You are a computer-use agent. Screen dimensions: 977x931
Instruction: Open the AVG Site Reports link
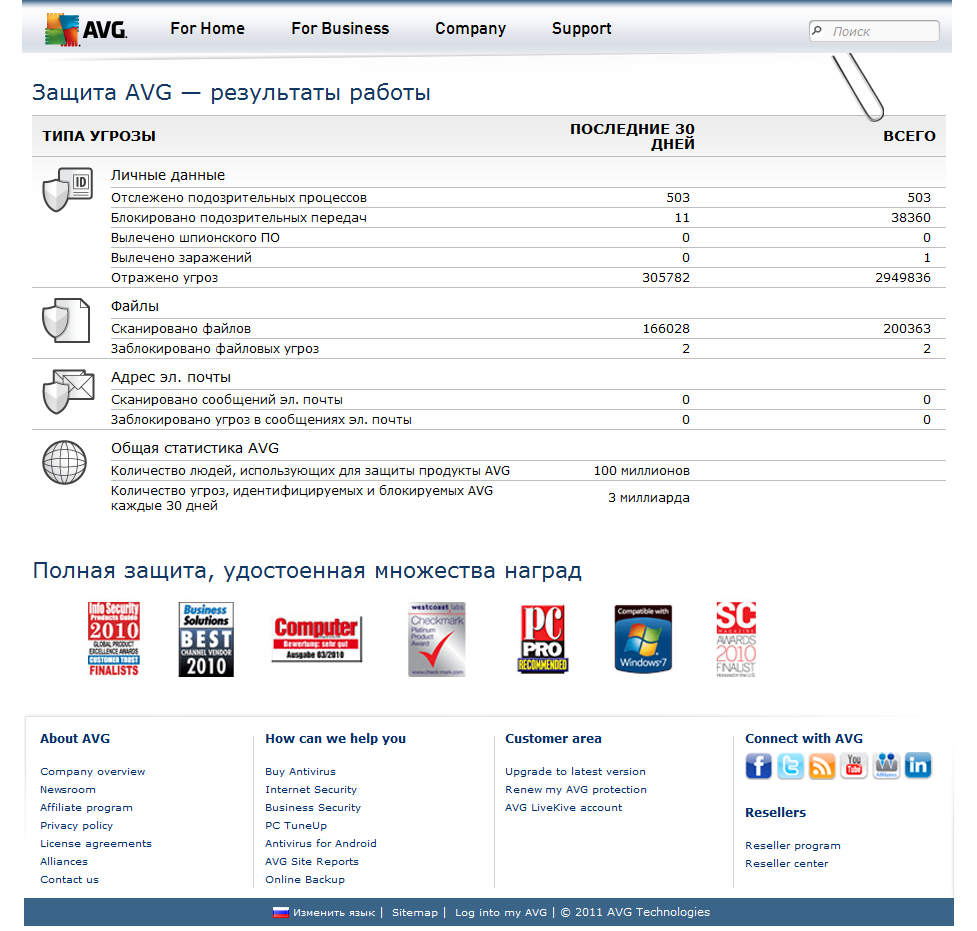click(312, 861)
